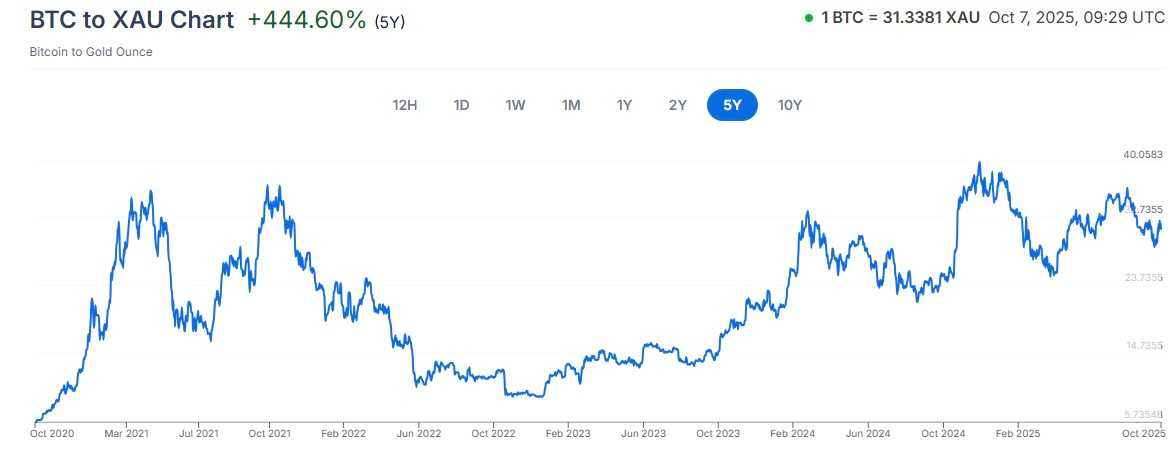The image size is (1170, 449).
Task: Click the 40.0583 y-axis value
Action: coord(1143,155)
